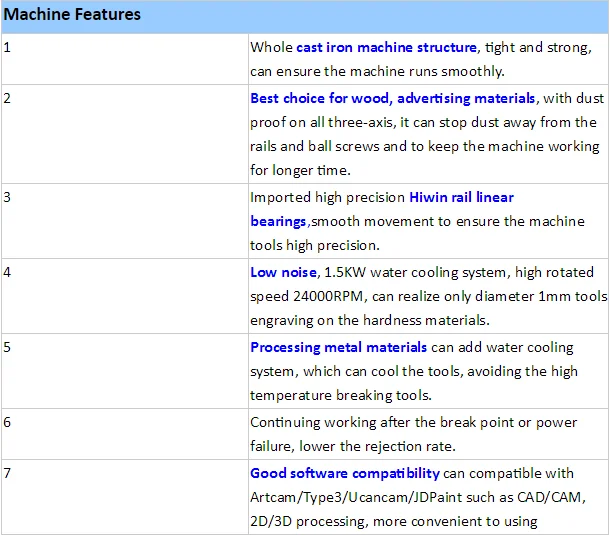
Task: Click the "Hiwin rail linear" blue text
Action: [x=461, y=197]
